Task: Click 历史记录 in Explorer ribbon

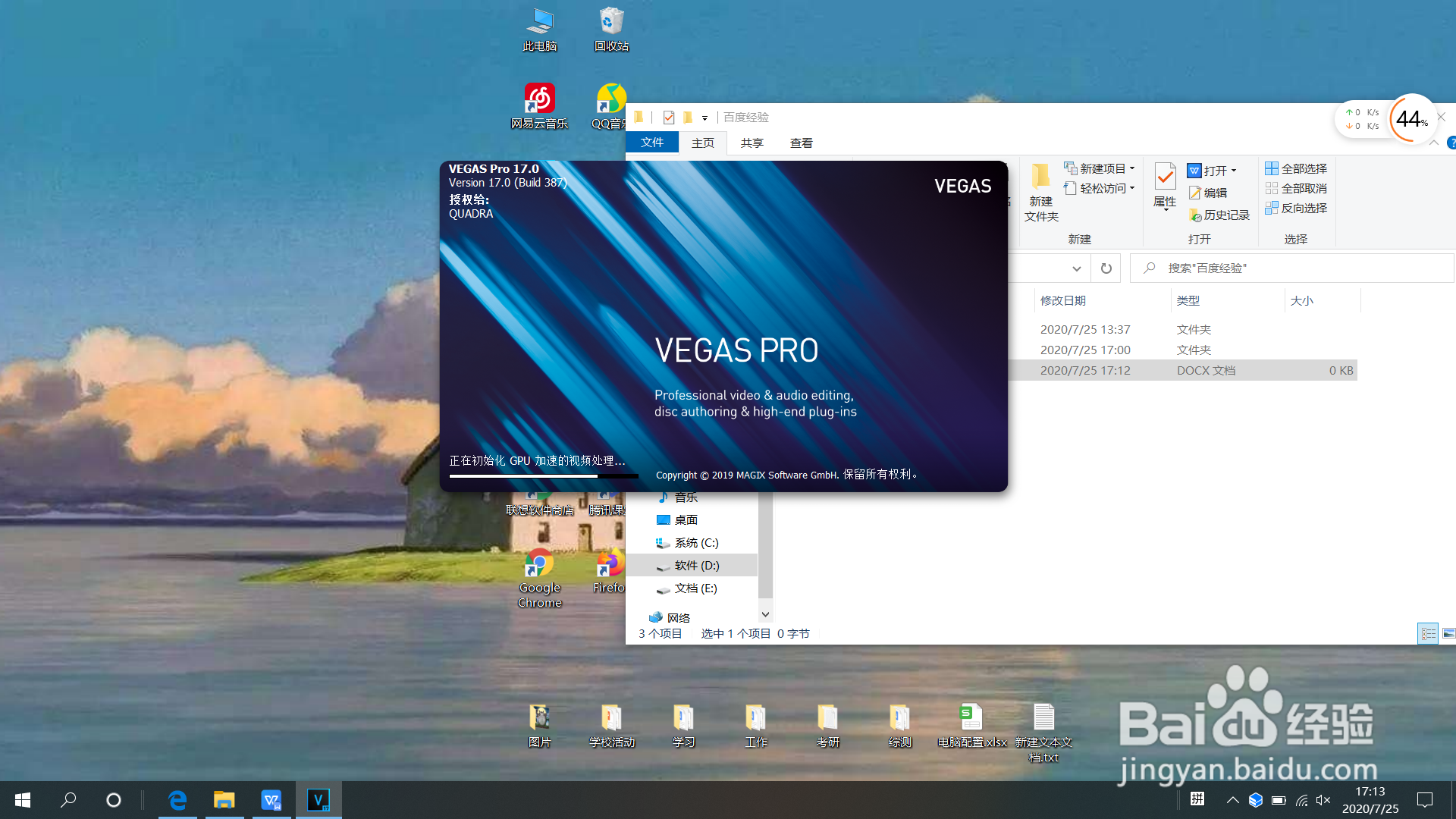Action: tap(1219, 215)
